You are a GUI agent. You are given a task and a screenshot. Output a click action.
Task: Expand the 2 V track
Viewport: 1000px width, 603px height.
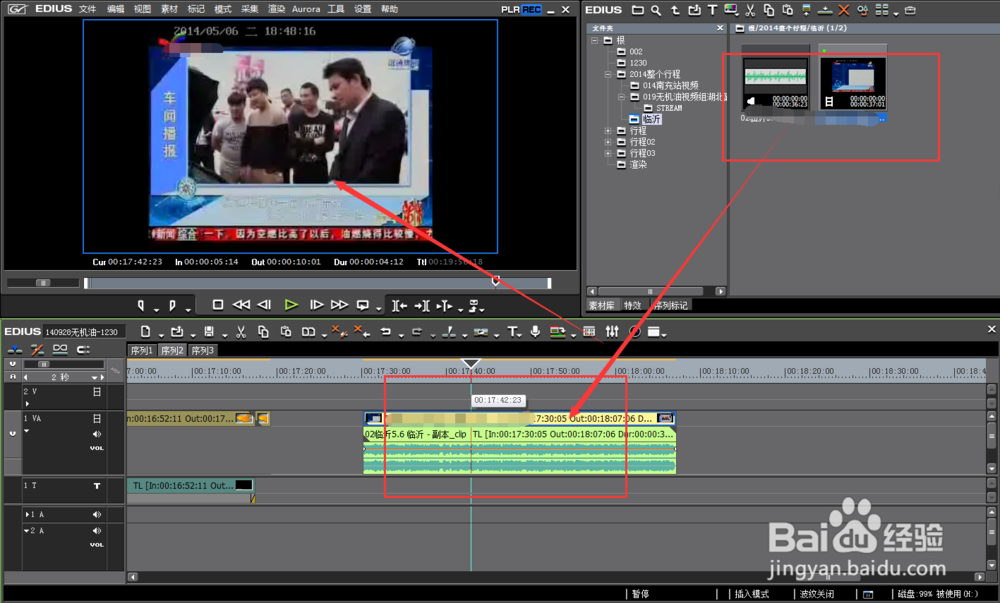click(x=27, y=403)
